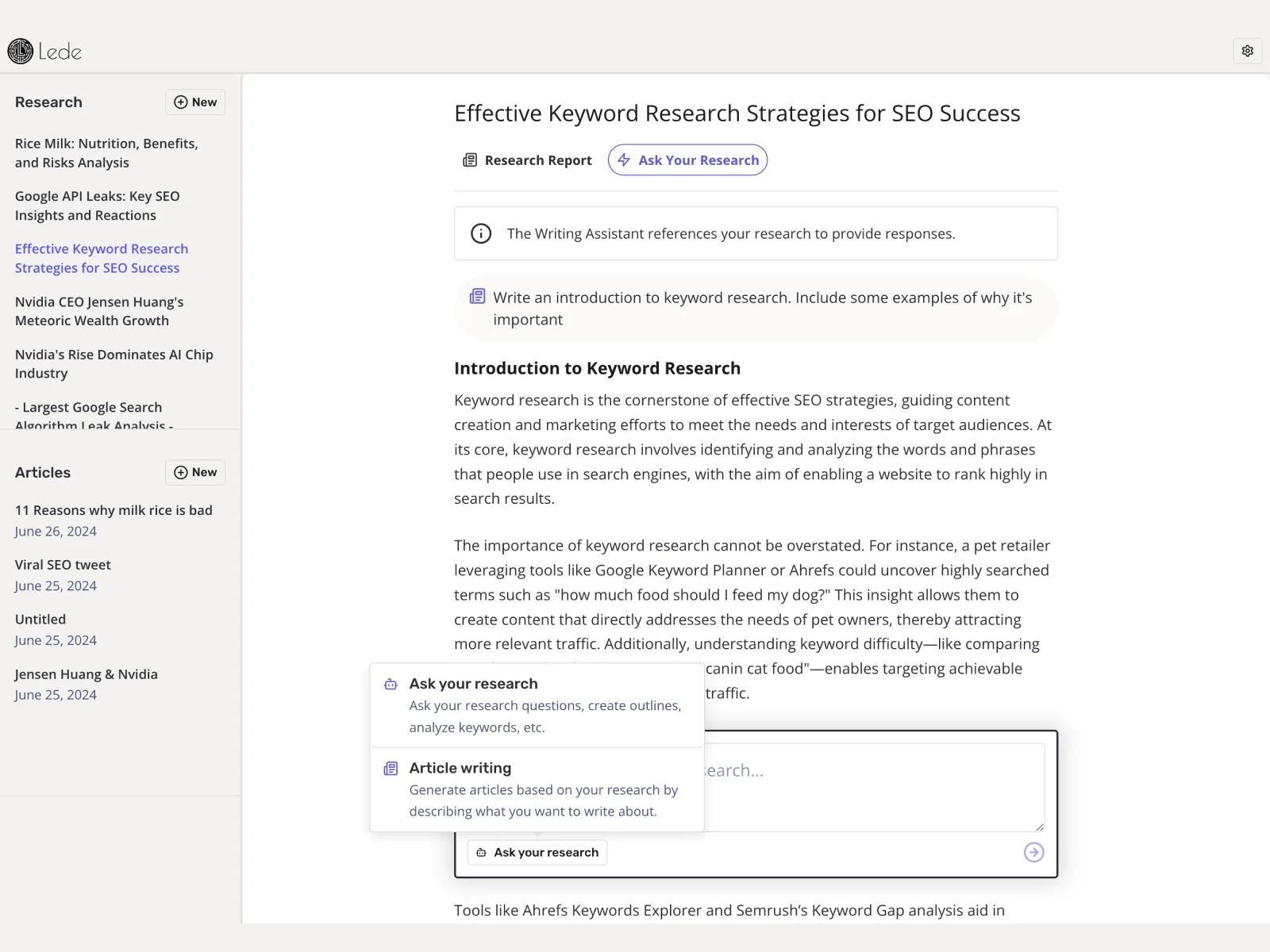Click robot icon beside Ask your research option
This screenshot has width=1270, height=952.
point(391,684)
